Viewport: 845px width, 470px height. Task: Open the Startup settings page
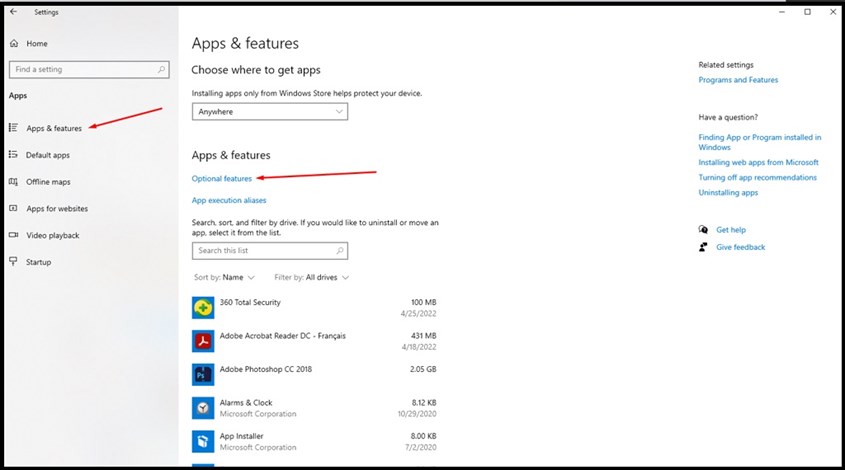tap(38, 262)
